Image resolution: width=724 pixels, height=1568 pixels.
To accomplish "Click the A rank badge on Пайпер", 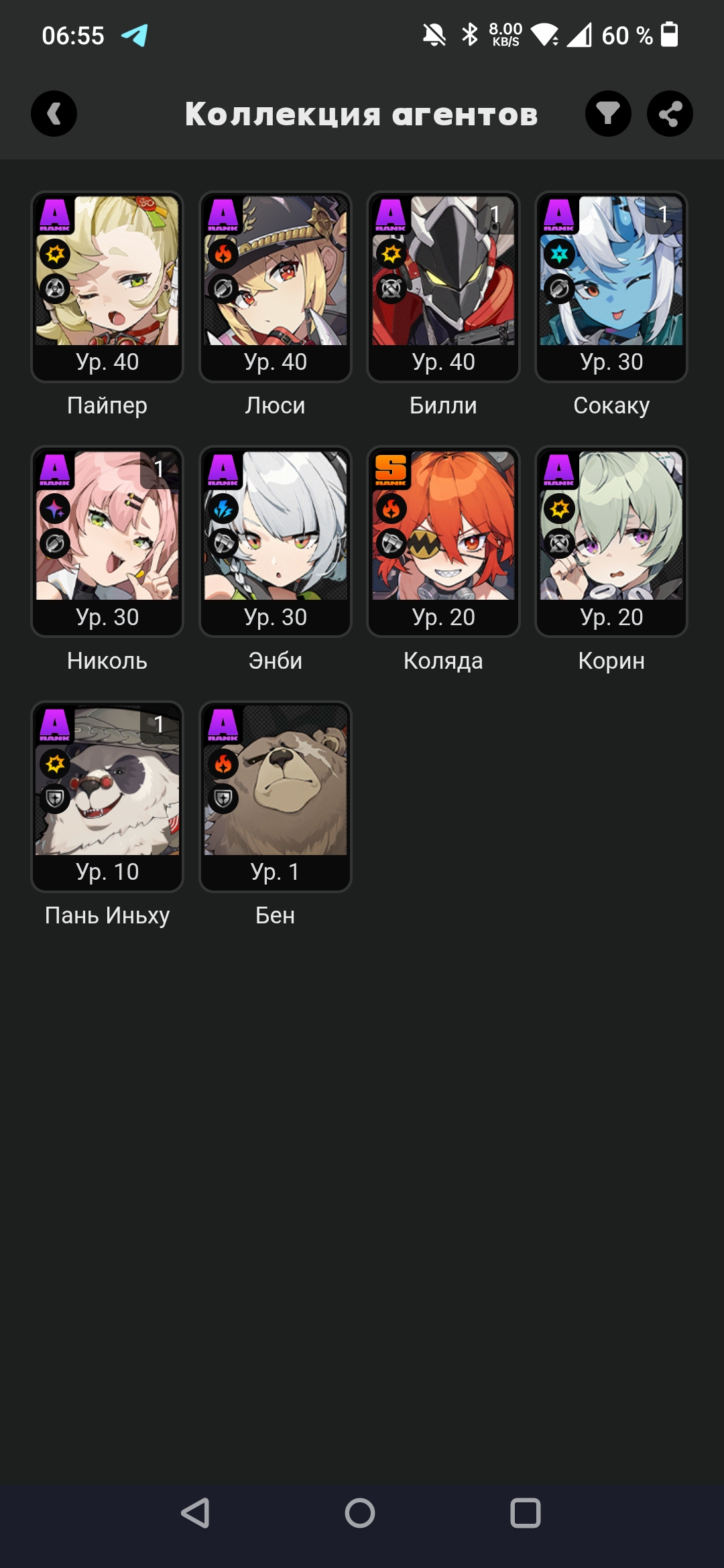I will point(55,214).
